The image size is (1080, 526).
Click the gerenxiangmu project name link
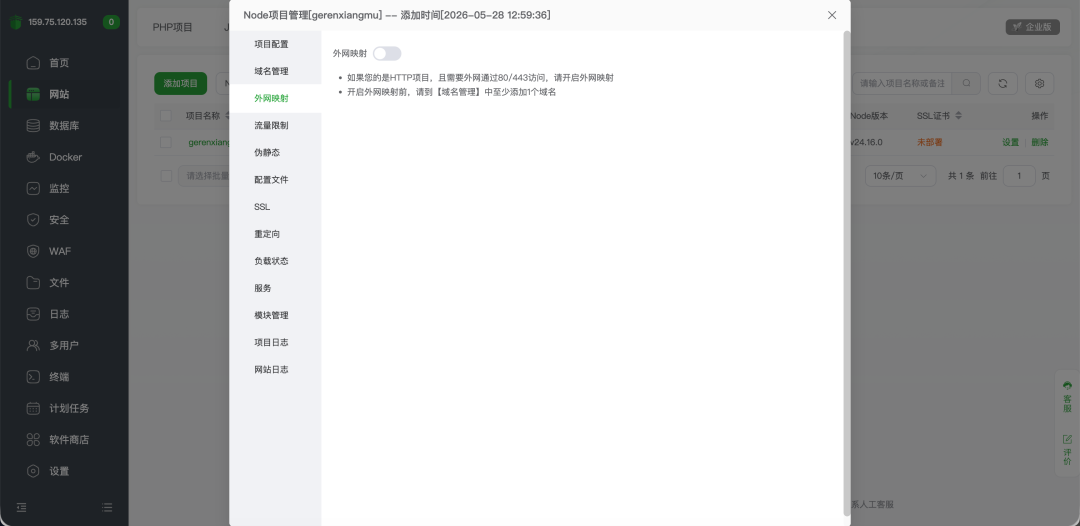209,143
